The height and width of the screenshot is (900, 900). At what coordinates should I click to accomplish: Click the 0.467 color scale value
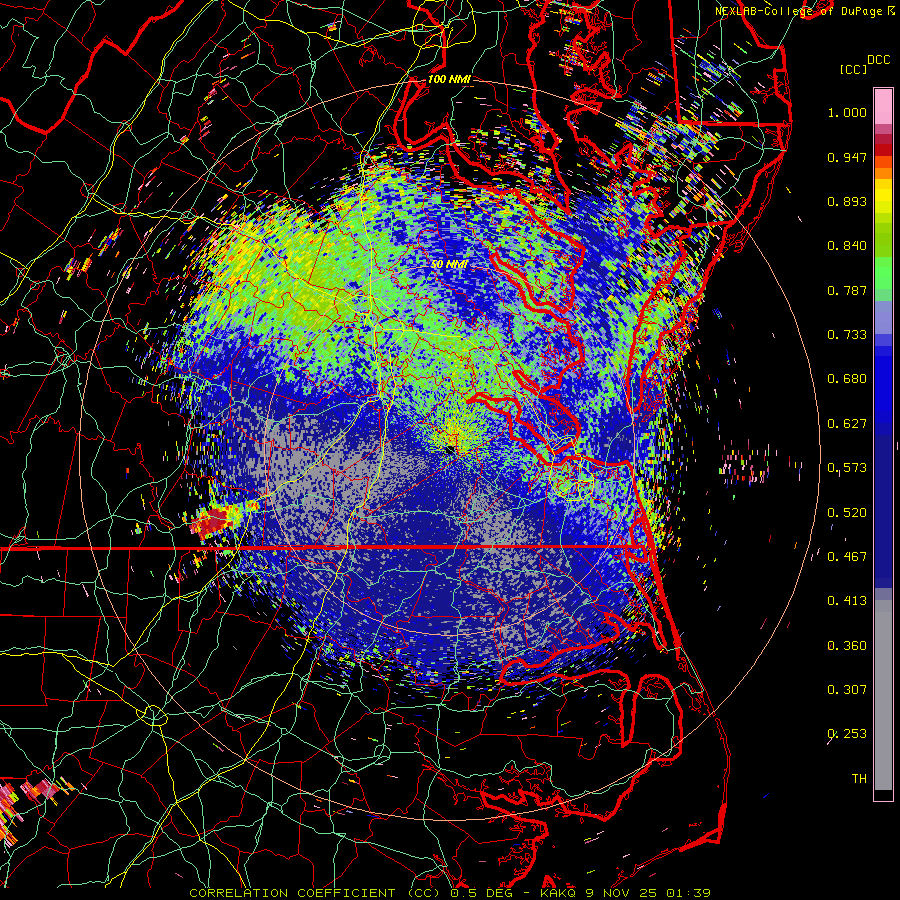click(x=847, y=557)
